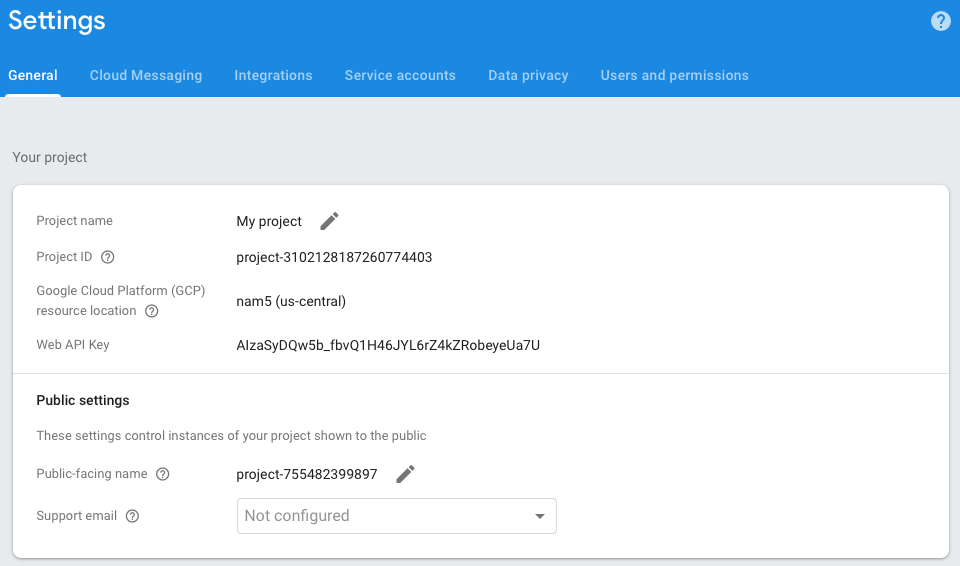The width and height of the screenshot is (960, 566).
Task: Click the project-755482399897 public-facing name
Action: coord(307,475)
